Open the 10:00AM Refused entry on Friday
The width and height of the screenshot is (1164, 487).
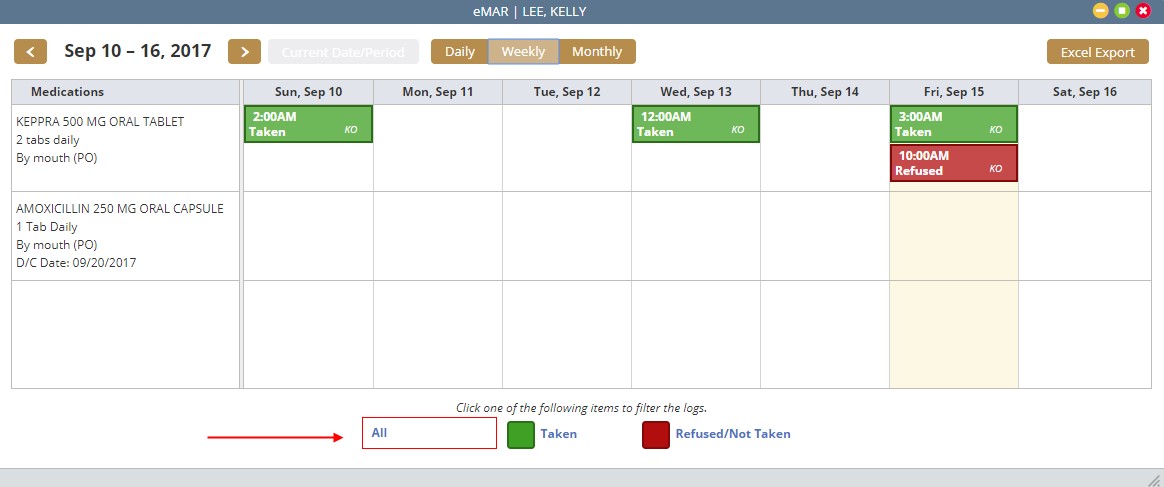(x=953, y=163)
